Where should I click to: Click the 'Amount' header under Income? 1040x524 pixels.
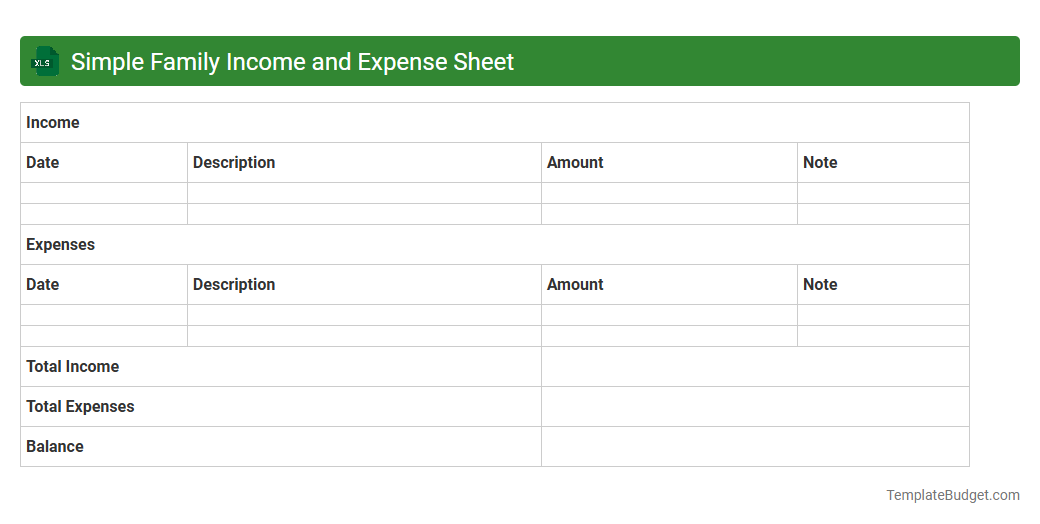coord(669,163)
